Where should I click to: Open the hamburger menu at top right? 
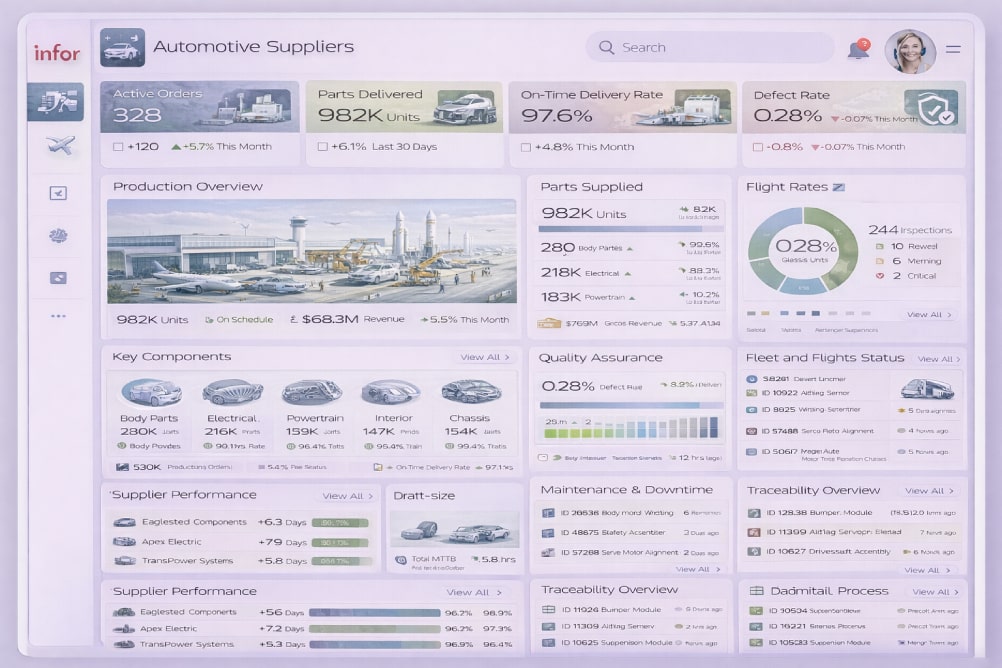click(953, 49)
